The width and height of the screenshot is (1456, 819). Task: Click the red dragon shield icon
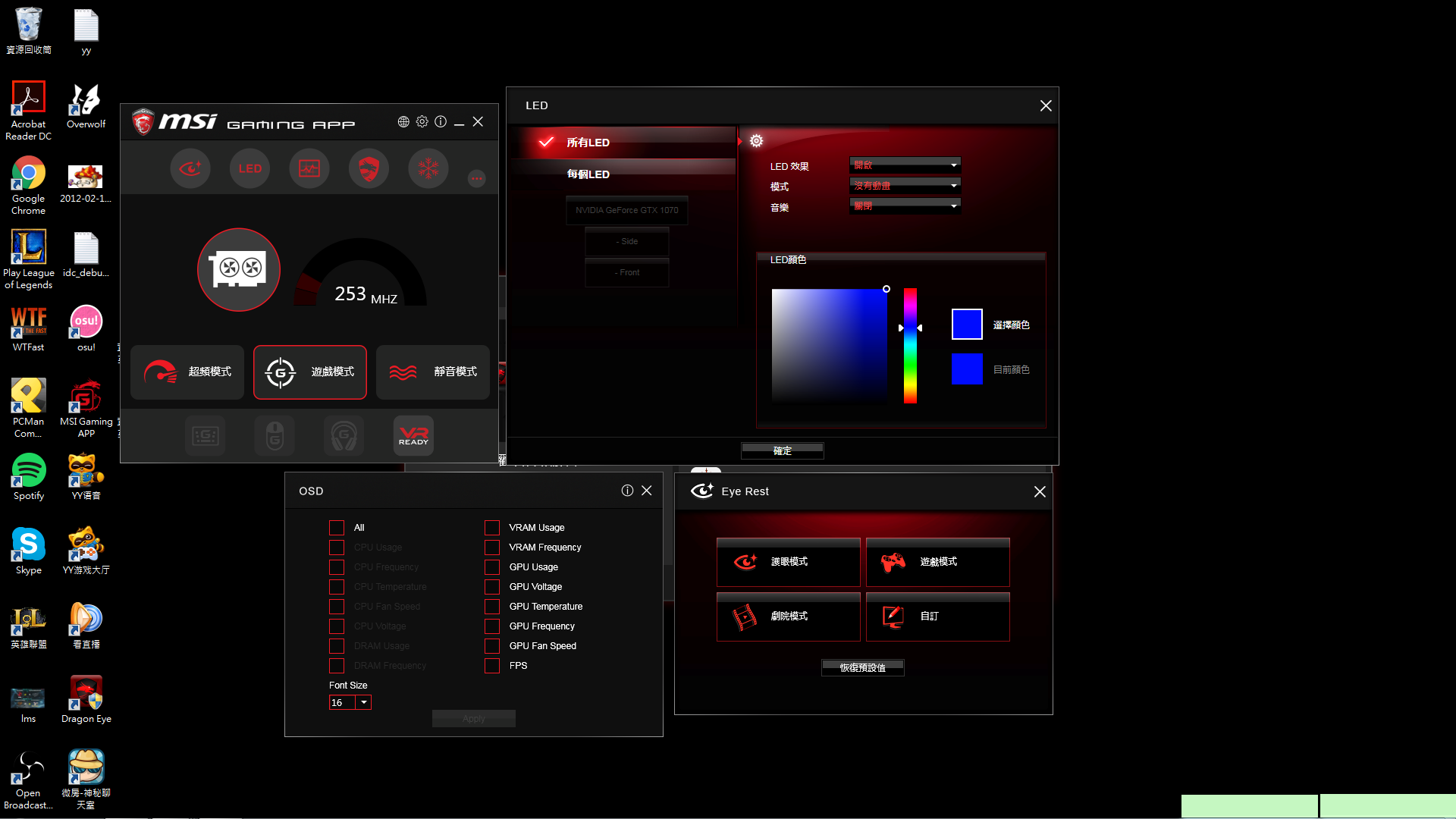pos(369,168)
